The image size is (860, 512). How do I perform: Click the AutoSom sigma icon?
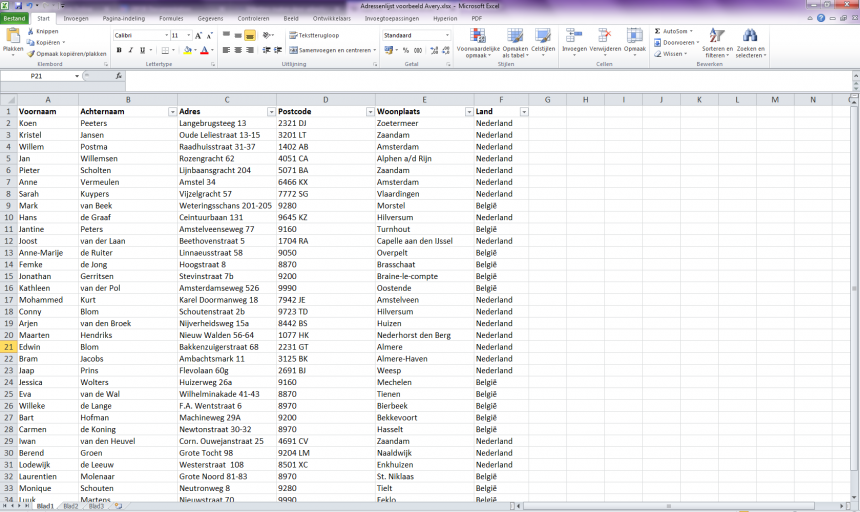click(x=658, y=31)
